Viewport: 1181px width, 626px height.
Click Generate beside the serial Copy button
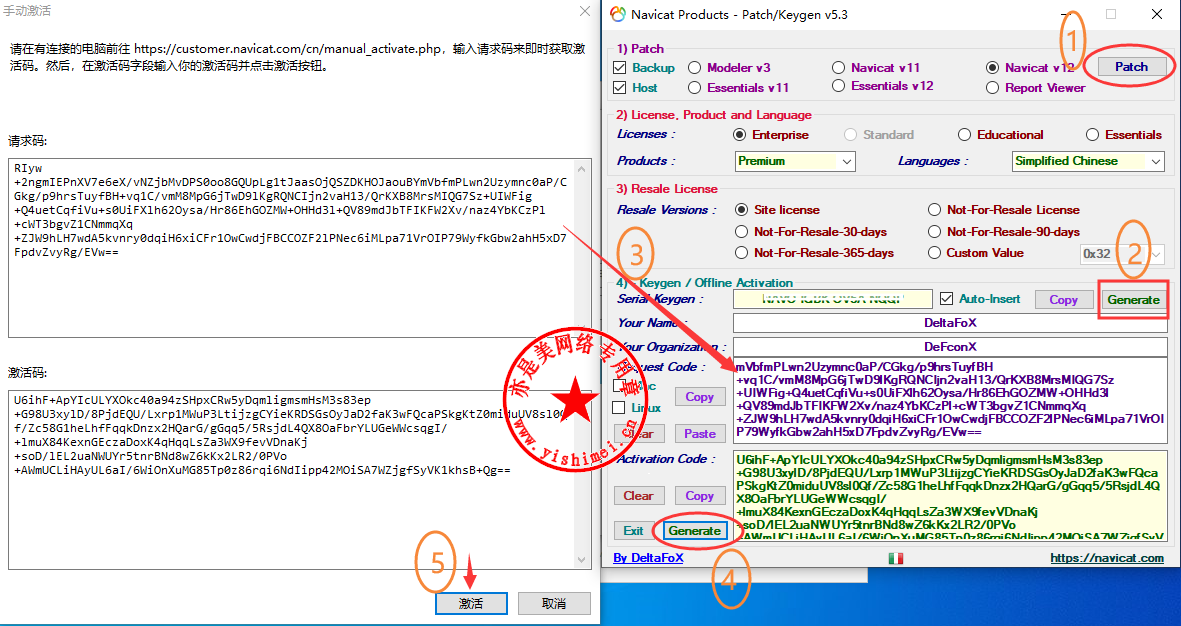coord(1133,300)
